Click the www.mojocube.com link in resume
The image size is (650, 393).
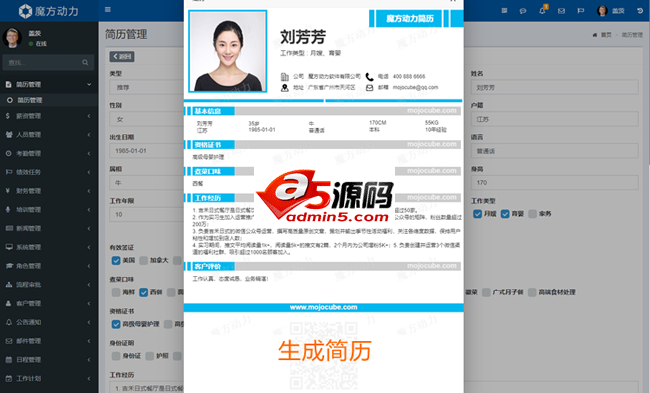click(323, 307)
